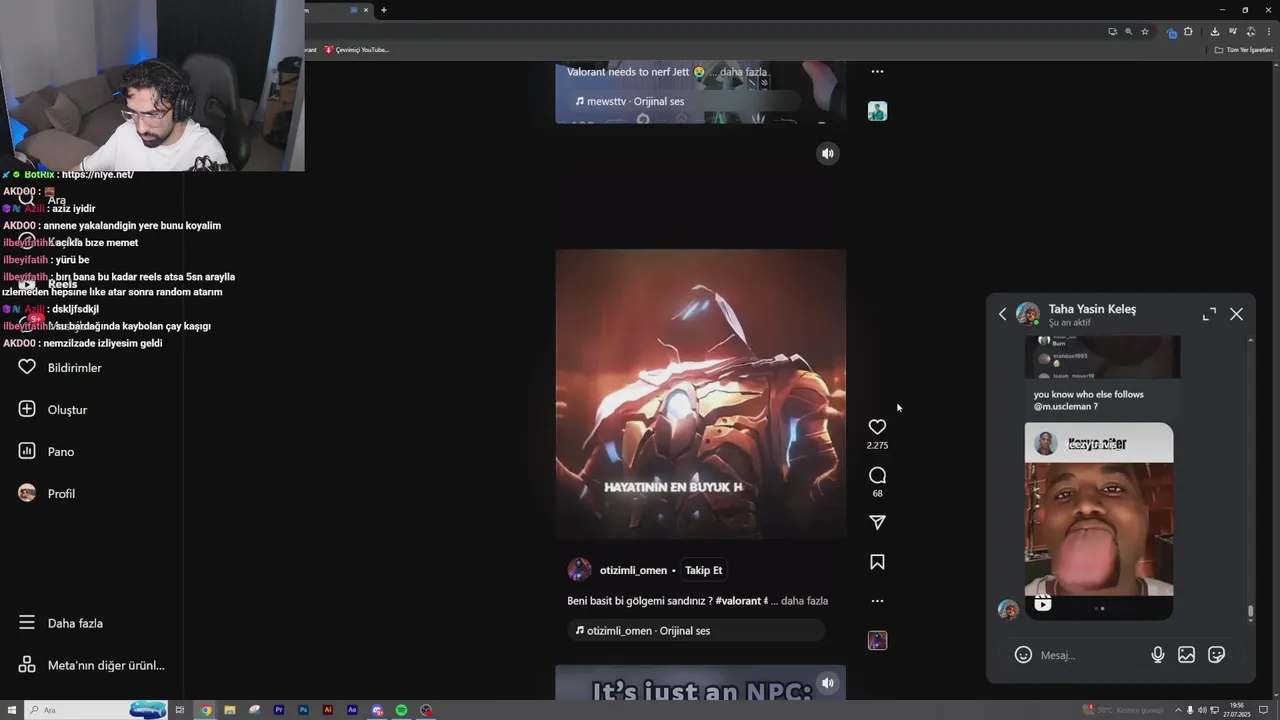The width and height of the screenshot is (1280, 720).
Task: Open the emoji picker in chat
Action: [x=1023, y=655]
